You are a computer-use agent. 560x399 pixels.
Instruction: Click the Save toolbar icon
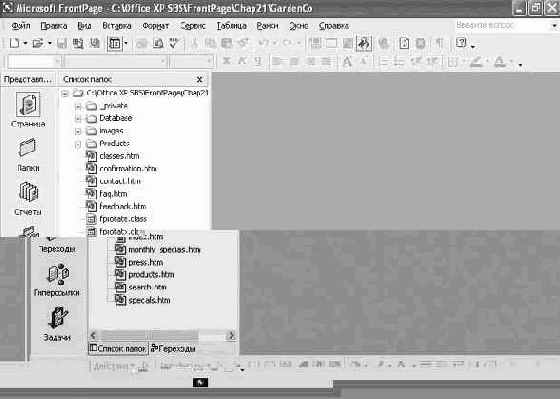pos(62,44)
